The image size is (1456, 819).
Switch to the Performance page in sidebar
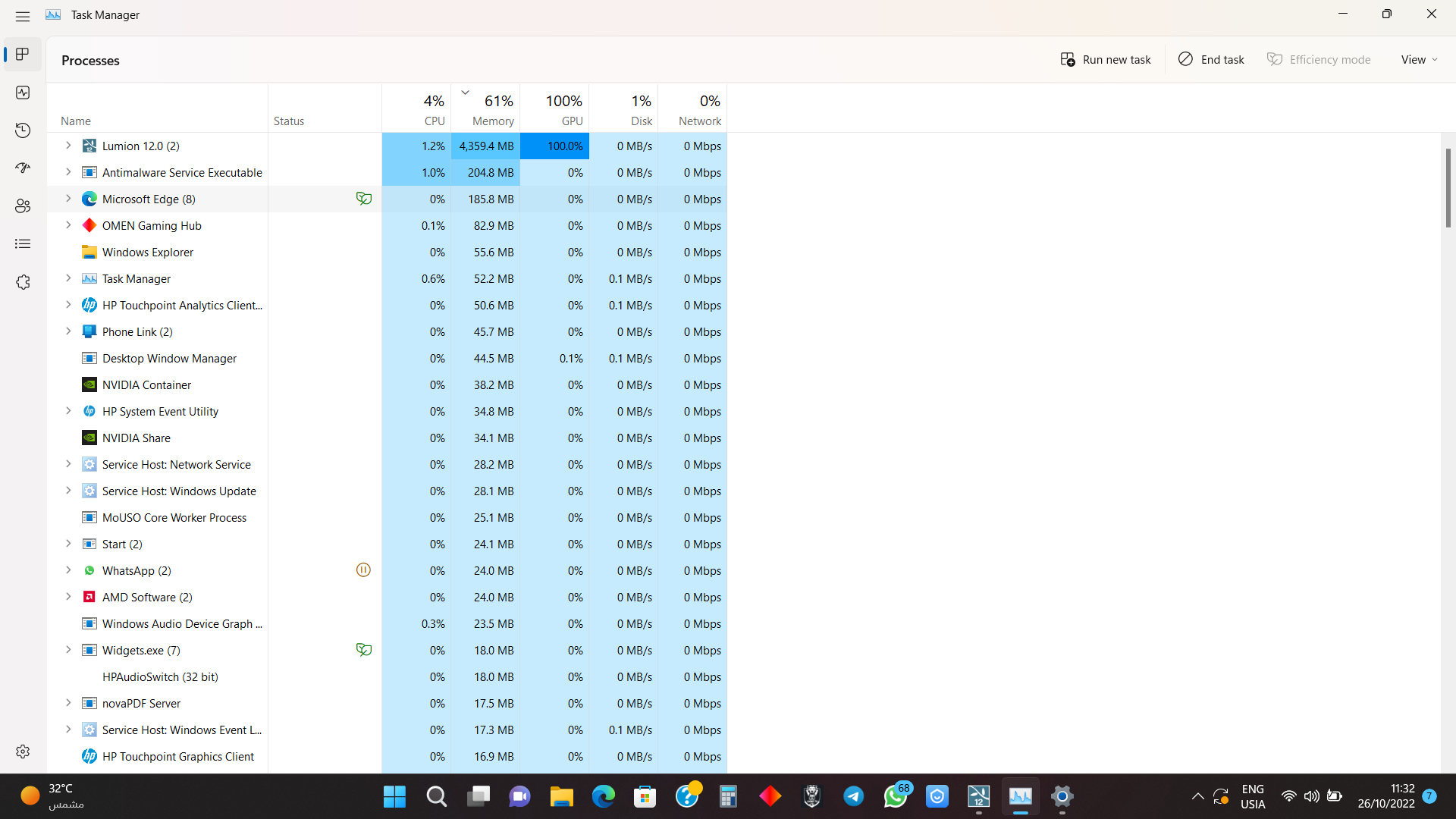(23, 93)
